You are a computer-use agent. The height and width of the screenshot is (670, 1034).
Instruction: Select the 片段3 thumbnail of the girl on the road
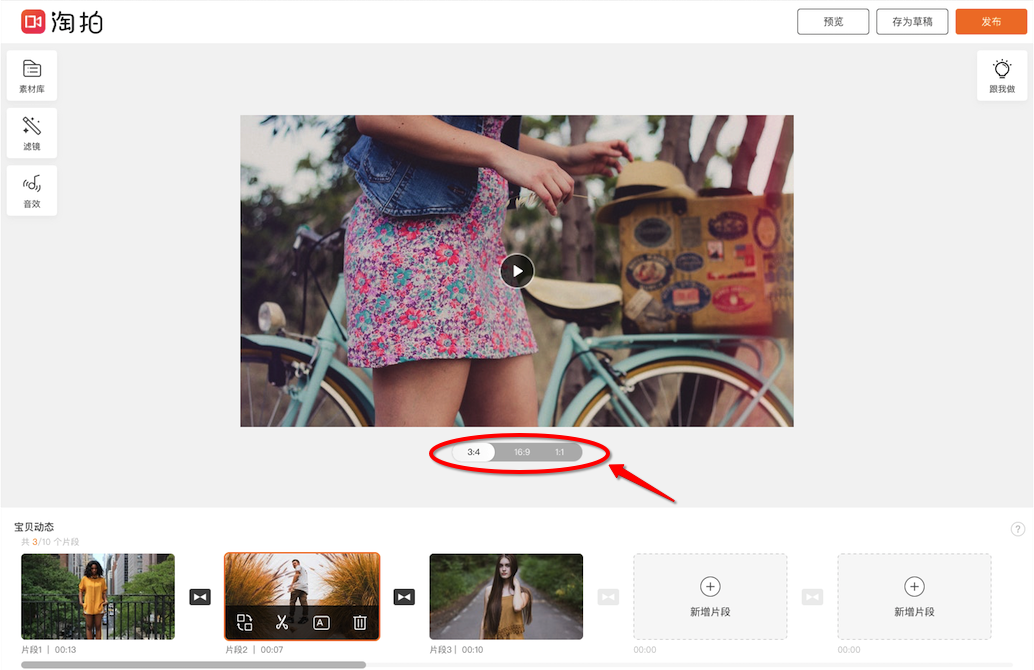click(x=506, y=596)
